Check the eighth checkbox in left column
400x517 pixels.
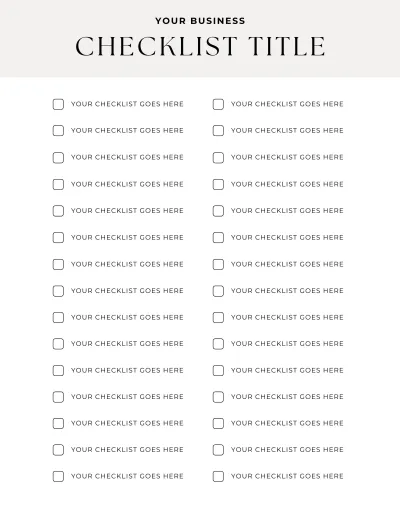58,291
